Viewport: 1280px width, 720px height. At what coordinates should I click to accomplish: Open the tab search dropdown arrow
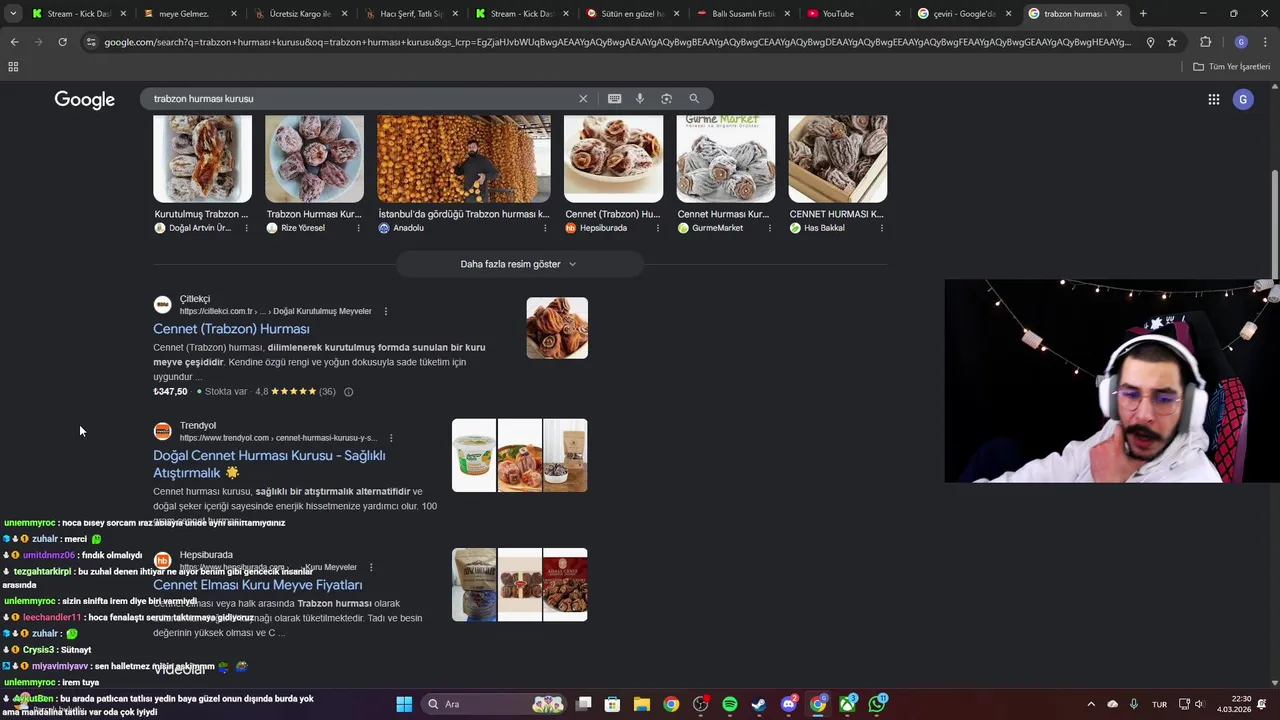click(13, 14)
